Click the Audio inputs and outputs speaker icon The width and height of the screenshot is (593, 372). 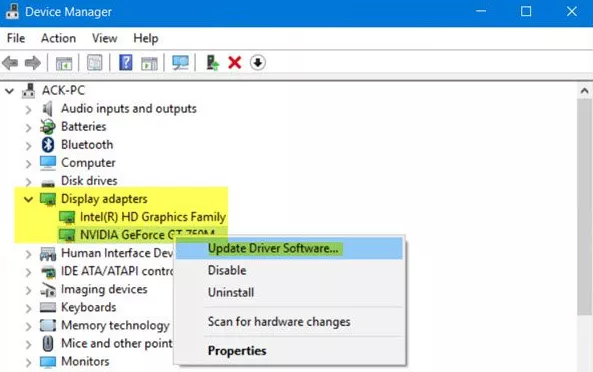(47, 109)
